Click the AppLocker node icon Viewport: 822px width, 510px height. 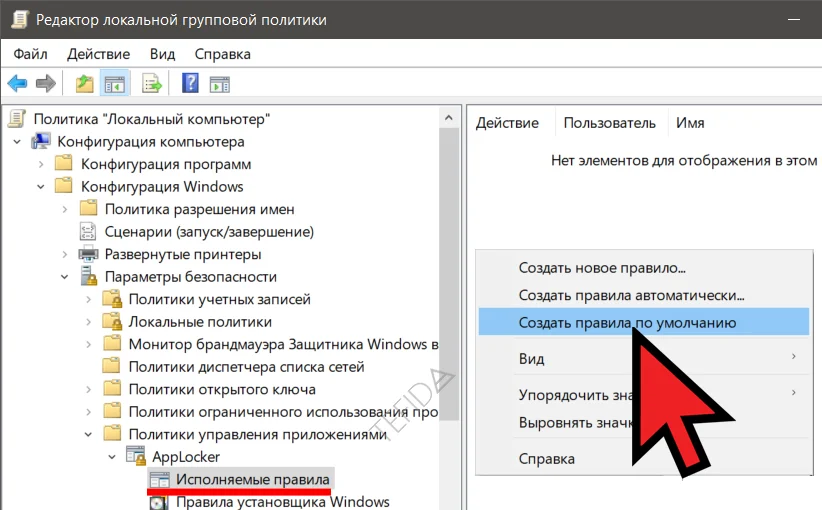tap(136, 456)
